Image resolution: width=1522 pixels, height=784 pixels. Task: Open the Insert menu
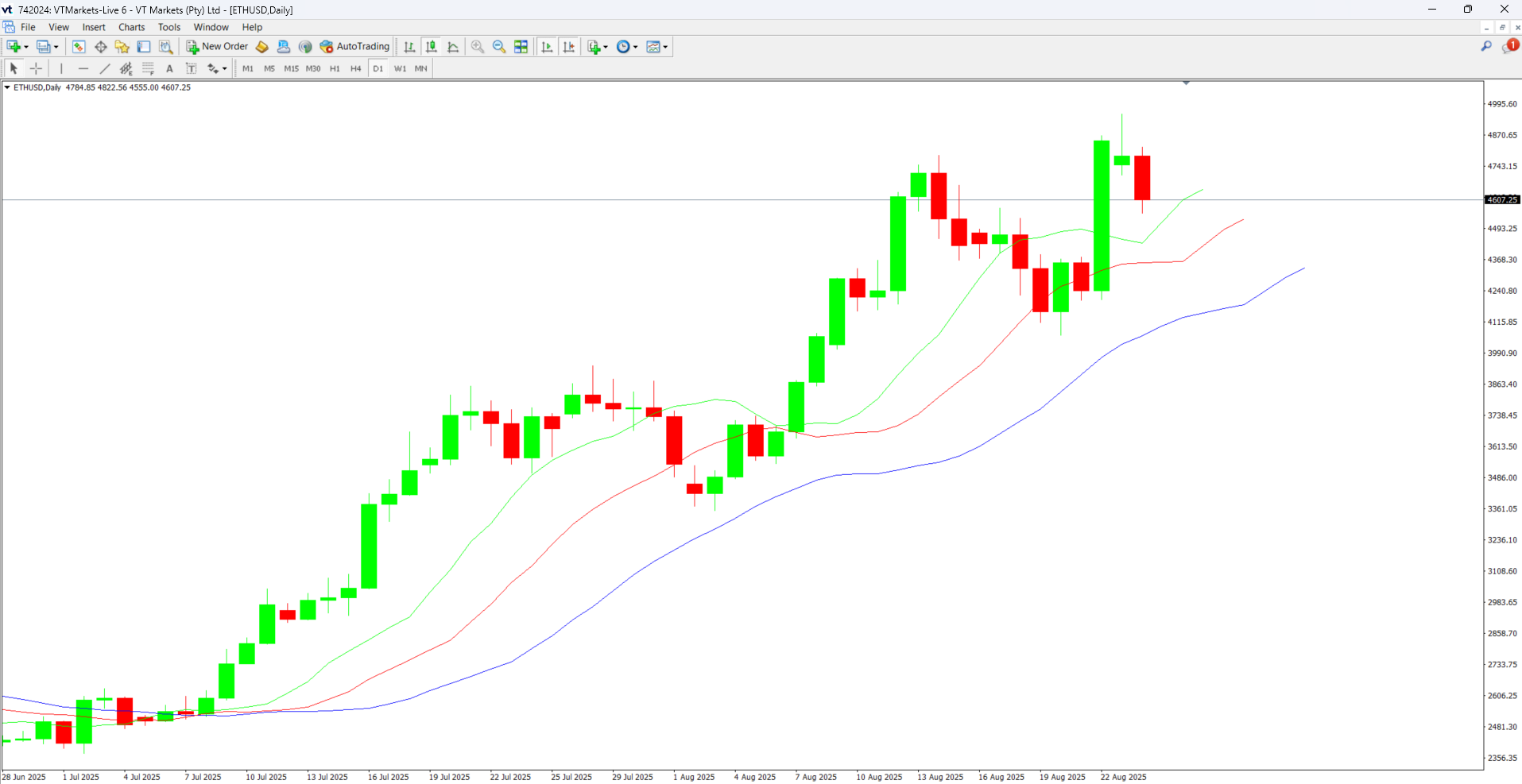pyautogui.click(x=94, y=27)
